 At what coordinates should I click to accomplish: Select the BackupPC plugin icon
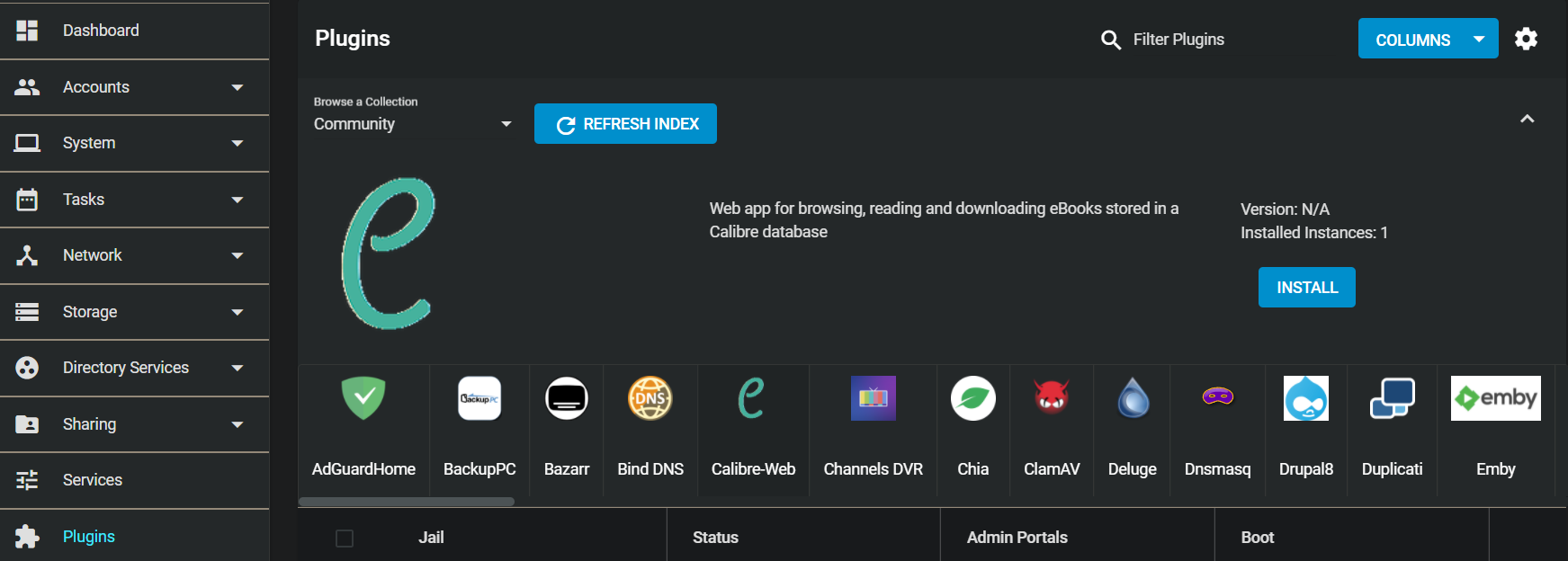pos(479,398)
